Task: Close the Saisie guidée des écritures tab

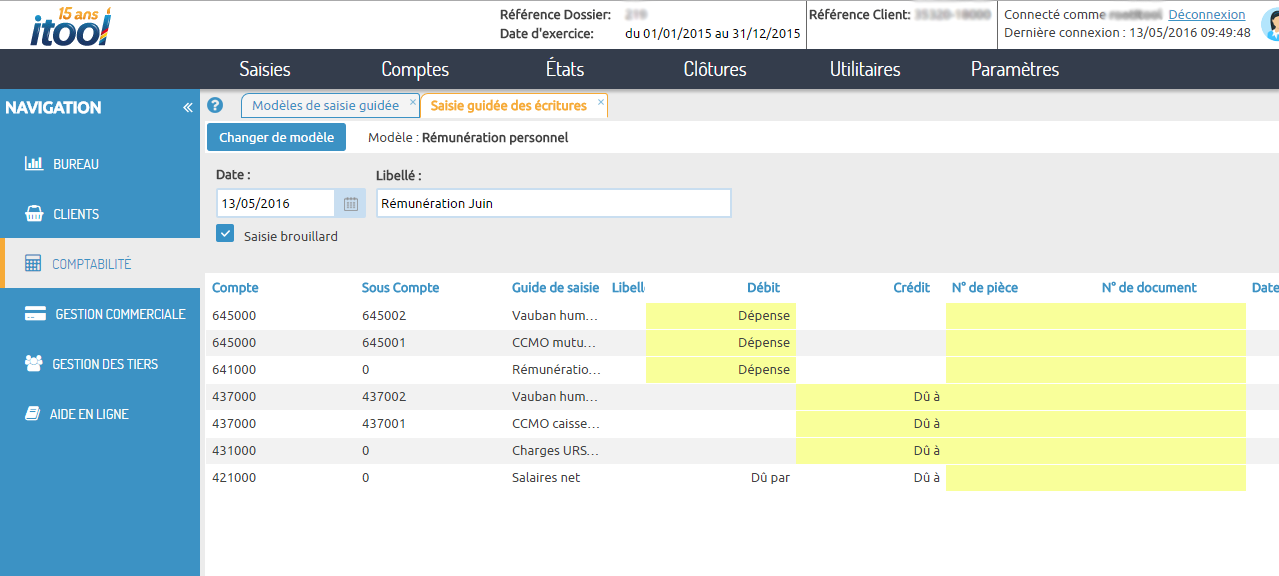Action: click(x=599, y=103)
